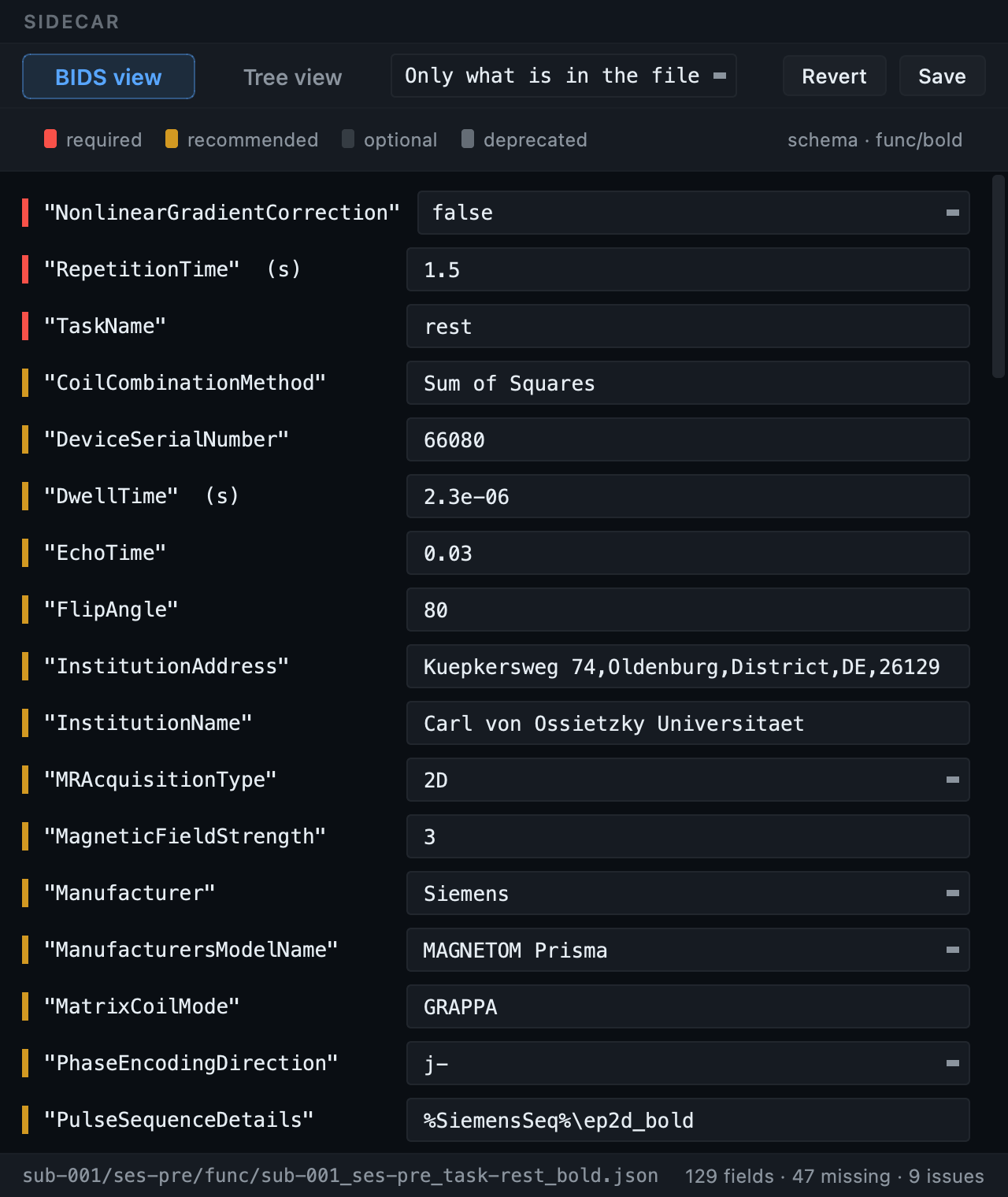Switch to the BIDS view tab
Screen dimensions: 1008x1197
coord(109,76)
